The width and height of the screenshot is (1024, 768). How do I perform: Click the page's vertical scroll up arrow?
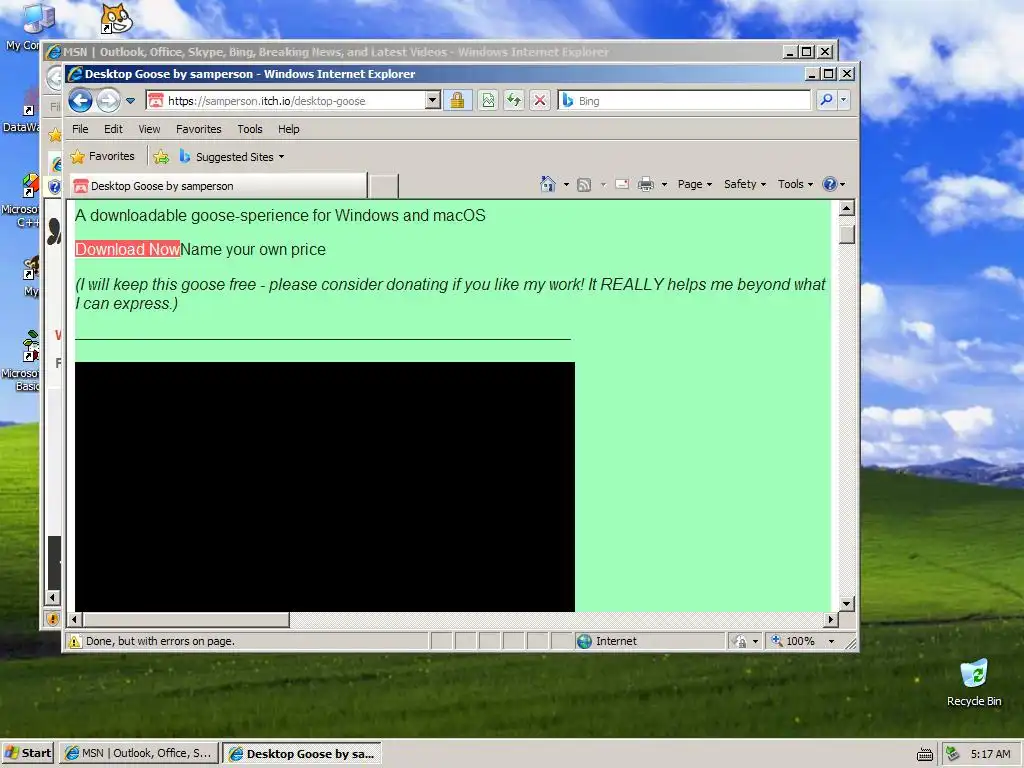846,209
